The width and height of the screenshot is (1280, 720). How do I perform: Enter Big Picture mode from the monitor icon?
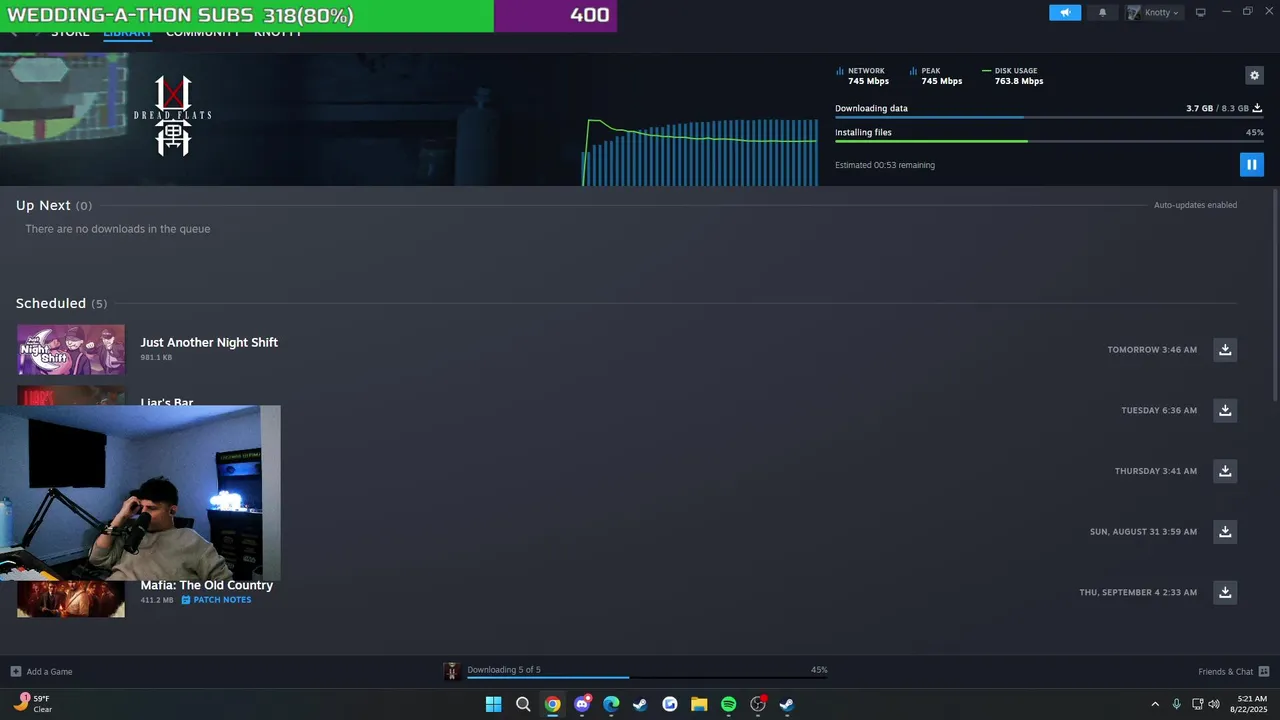coord(1201,12)
